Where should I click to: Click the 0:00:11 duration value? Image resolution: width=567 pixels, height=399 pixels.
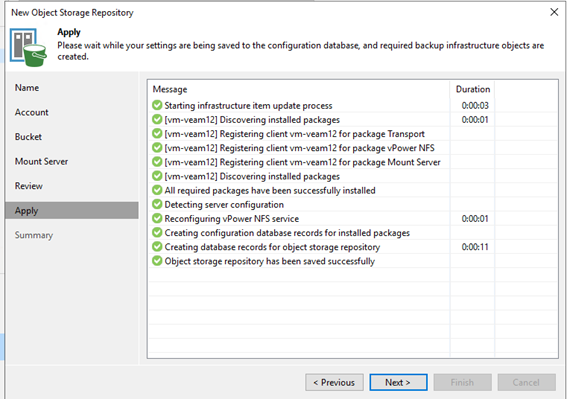475,247
